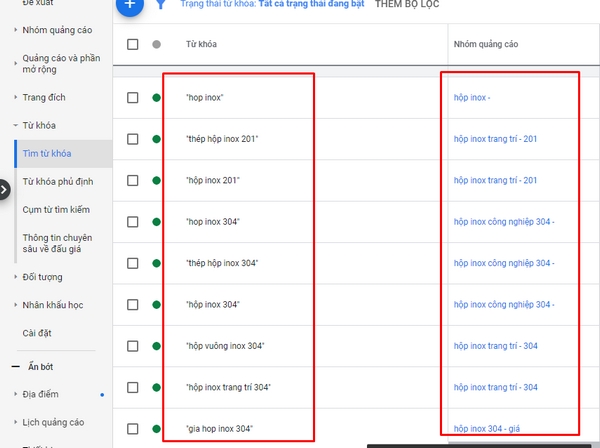Open "hộp inox công nghiệp 304 -" link in "hộp inox 304" row
600x448 pixels.
(504, 305)
